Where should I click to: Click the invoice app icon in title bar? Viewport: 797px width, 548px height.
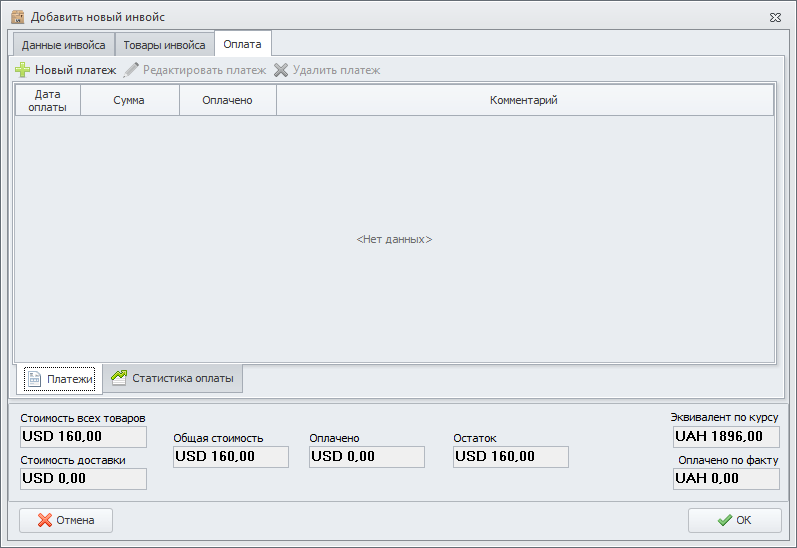click(17, 17)
